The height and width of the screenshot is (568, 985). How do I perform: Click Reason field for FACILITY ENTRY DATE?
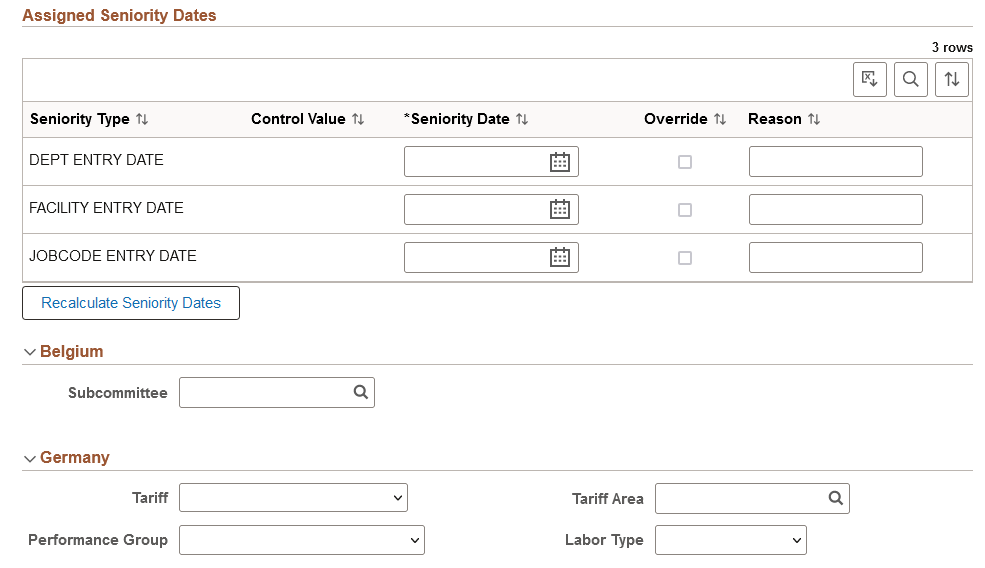(x=835, y=210)
